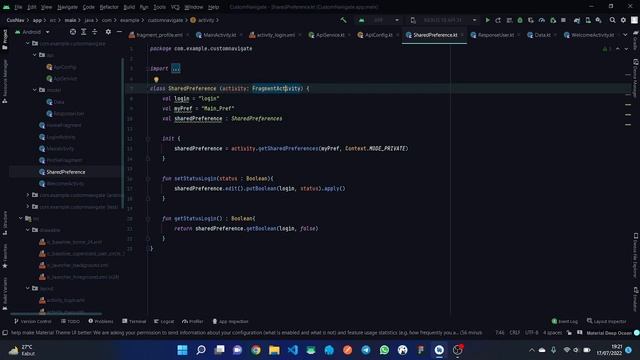Show hidden system tray icons chevron
Image resolution: width=640 pixels, height=360 pixels.
pos(531,350)
